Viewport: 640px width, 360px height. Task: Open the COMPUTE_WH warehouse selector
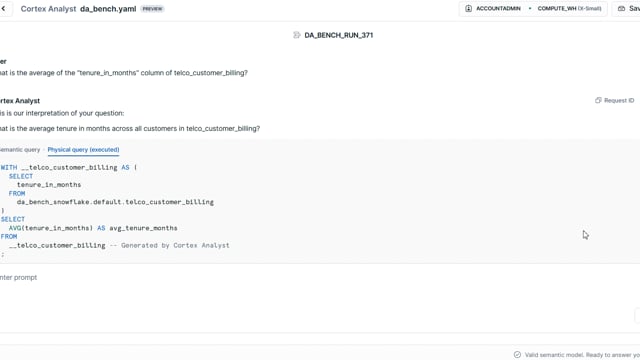569,9
